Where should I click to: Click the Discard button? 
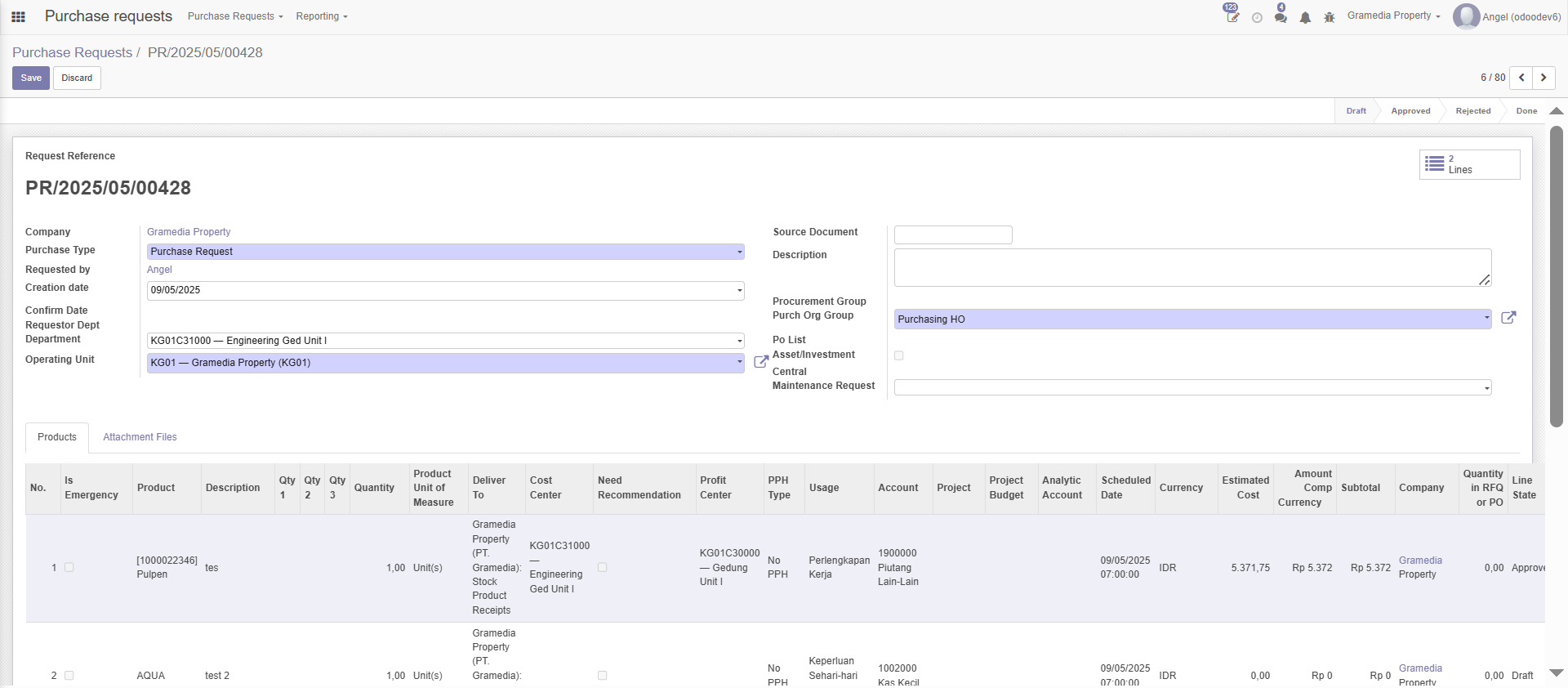[77, 78]
